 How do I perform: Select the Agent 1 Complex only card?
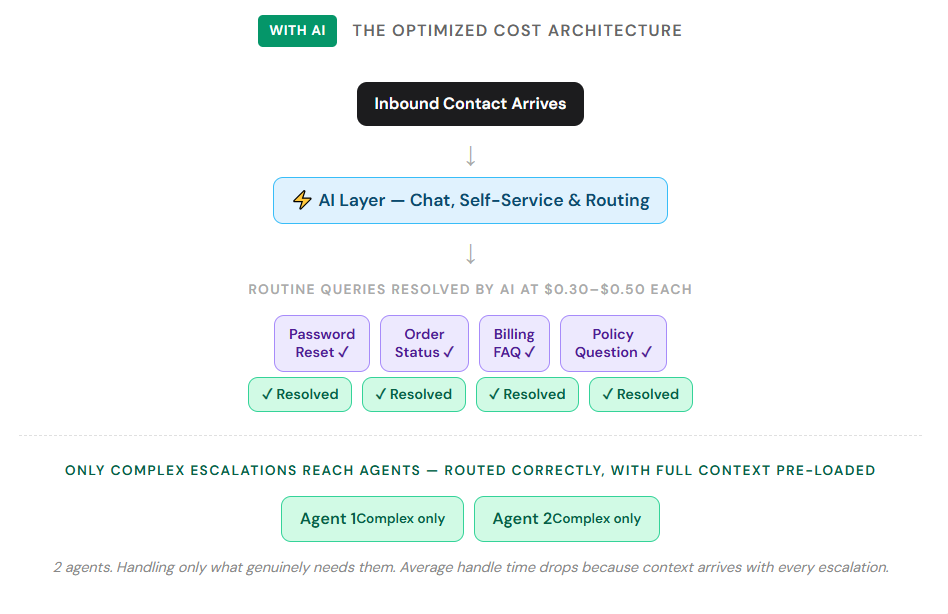[x=372, y=519]
